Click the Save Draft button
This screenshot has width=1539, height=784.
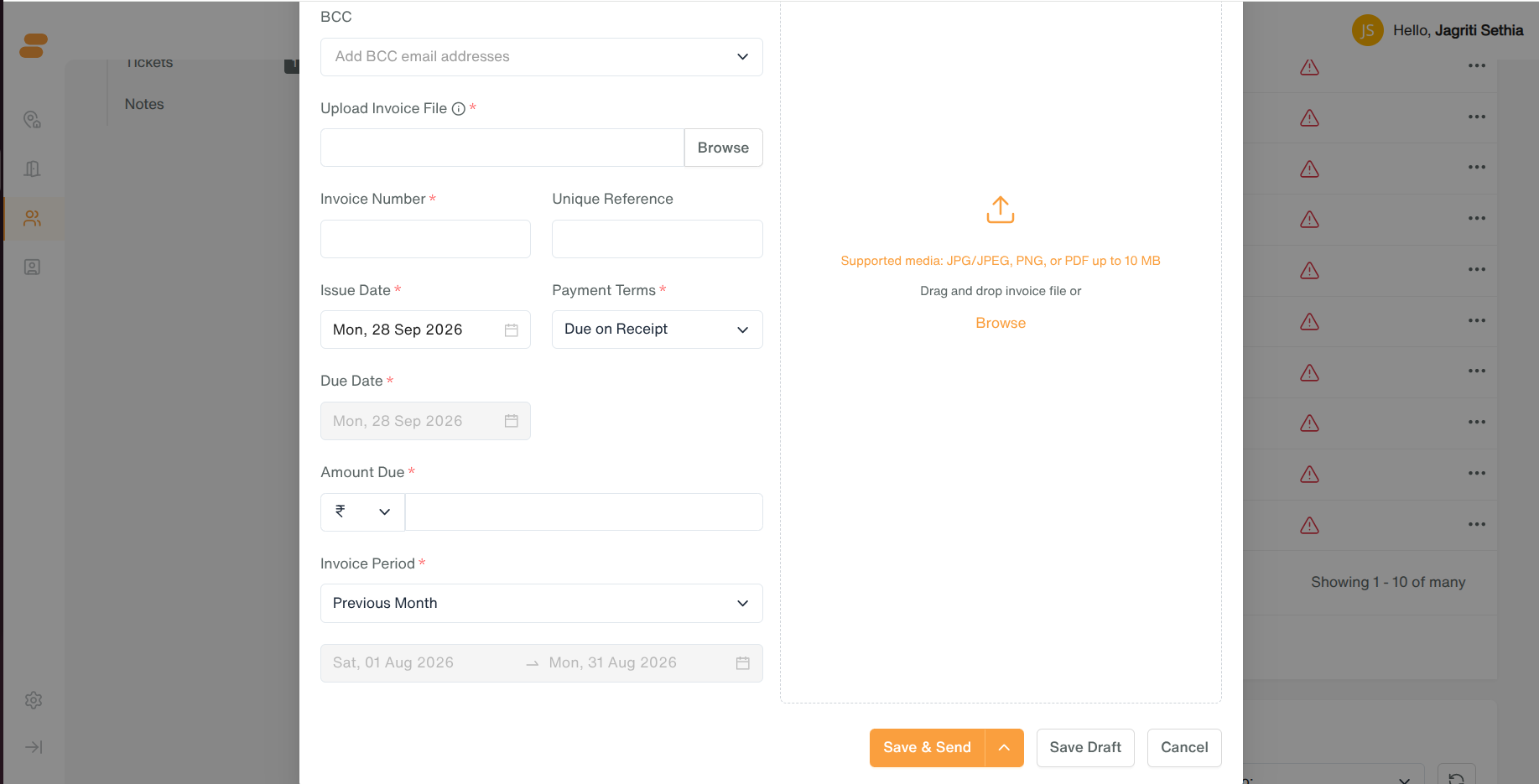click(x=1085, y=748)
